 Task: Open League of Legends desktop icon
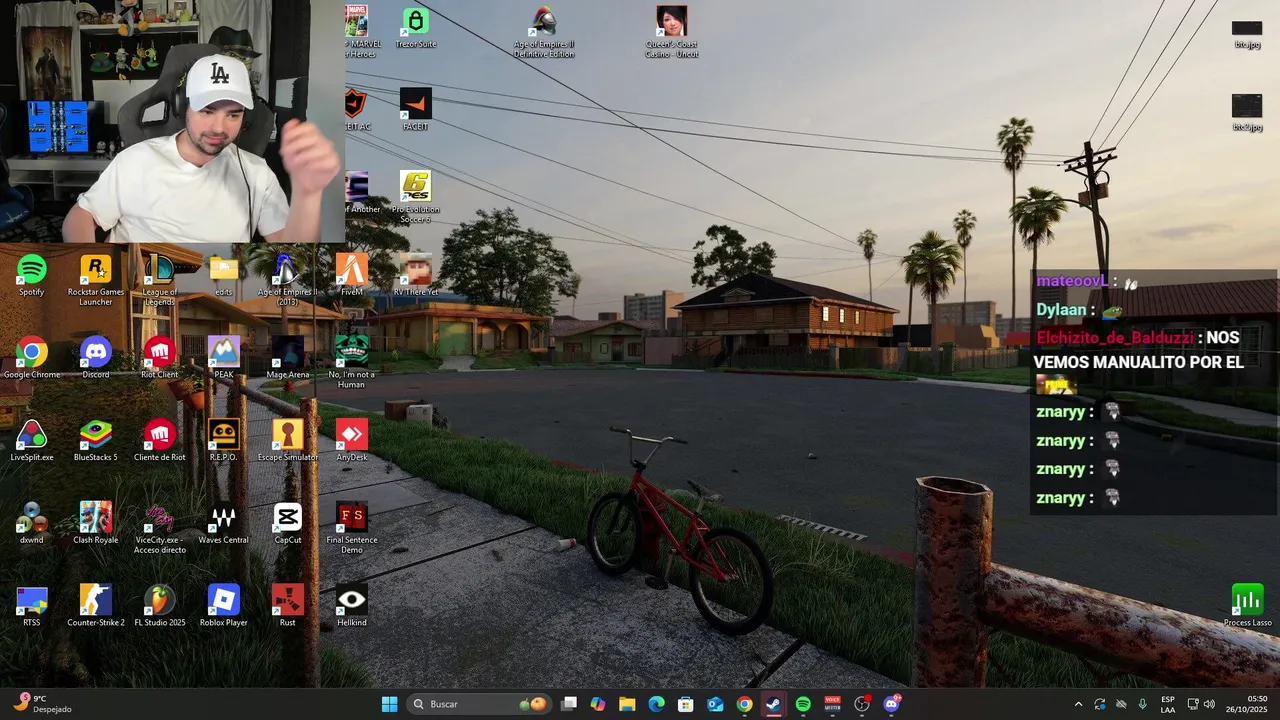(160, 280)
